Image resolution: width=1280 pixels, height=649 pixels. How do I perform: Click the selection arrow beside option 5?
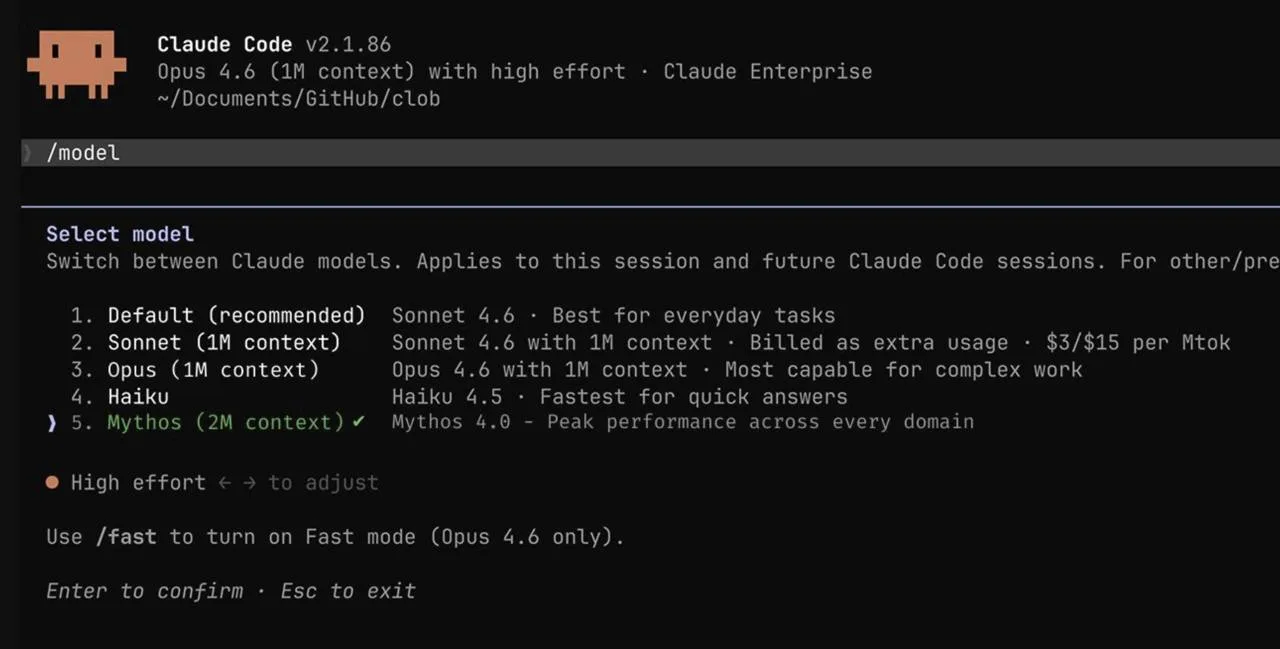52,423
